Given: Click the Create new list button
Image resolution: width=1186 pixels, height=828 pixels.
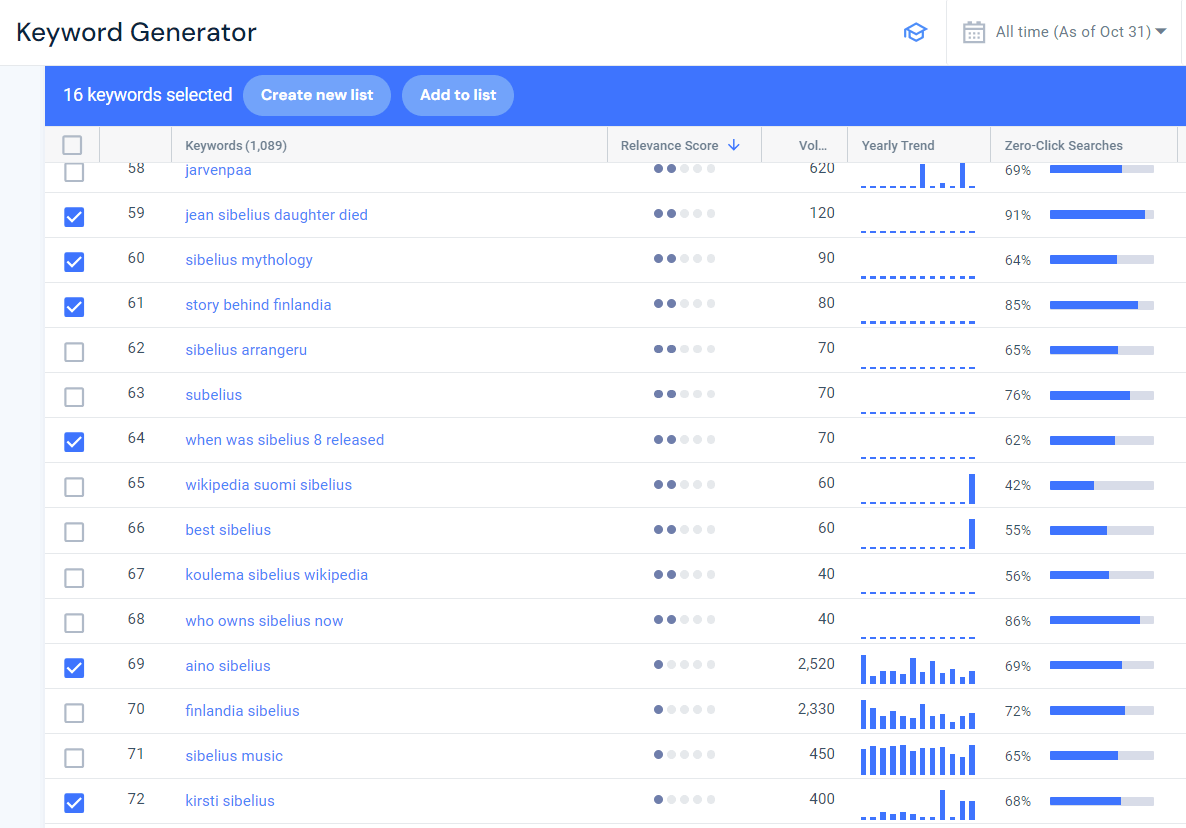Looking at the screenshot, I should click(x=317, y=95).
